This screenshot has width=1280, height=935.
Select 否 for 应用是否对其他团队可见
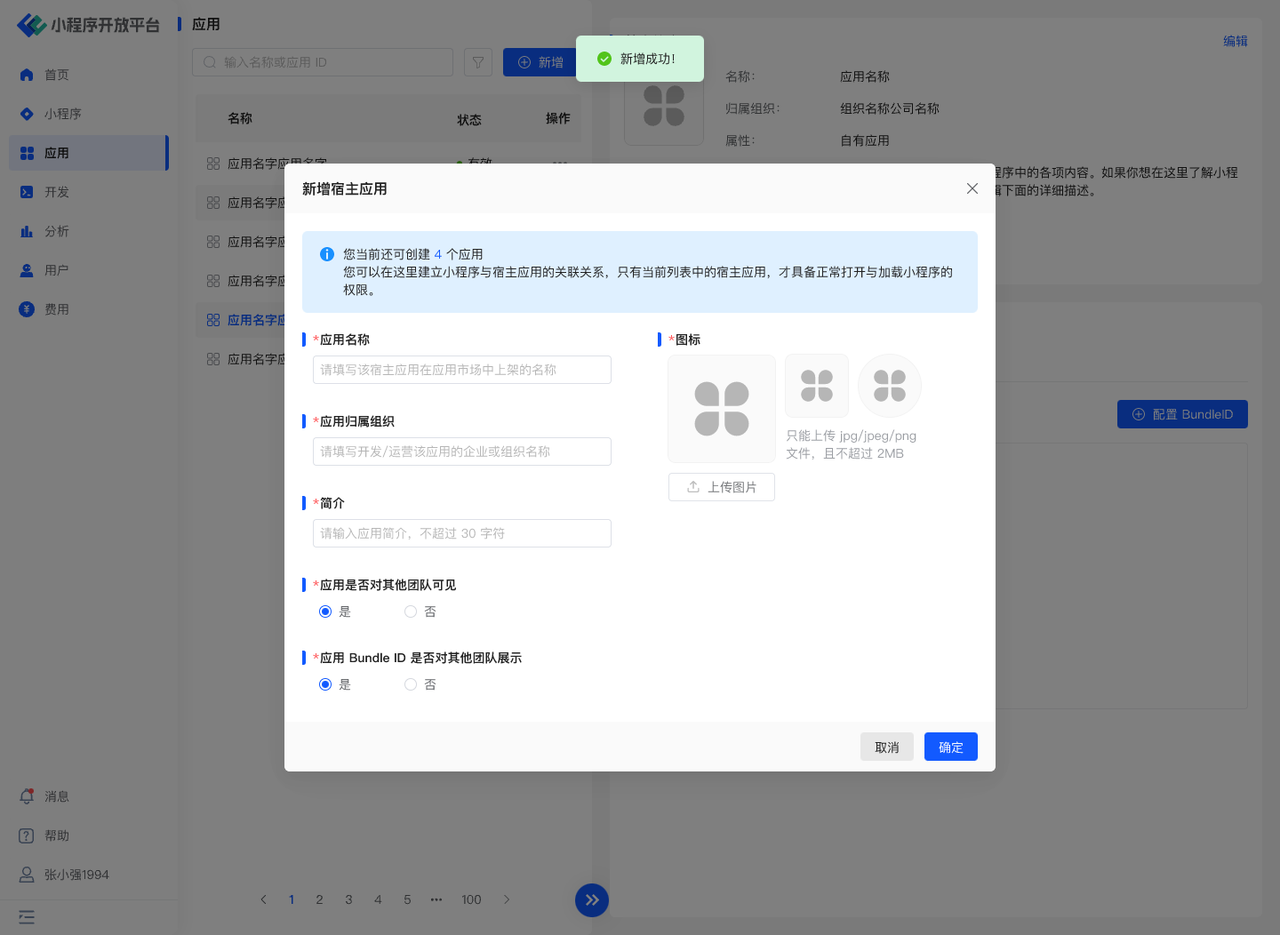point(411,611)
